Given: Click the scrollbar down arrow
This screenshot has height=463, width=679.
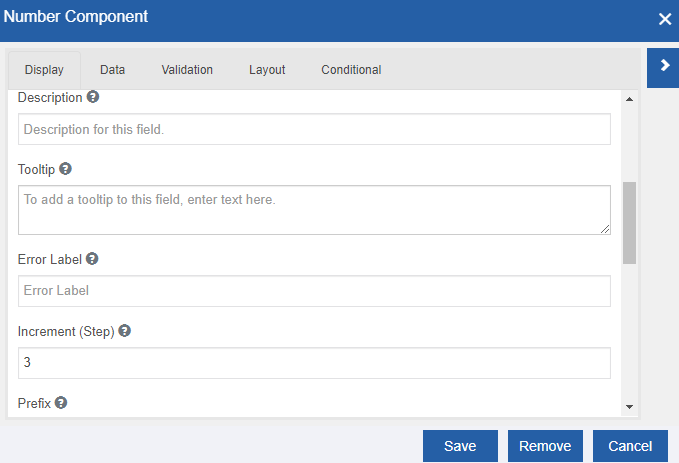Looking at the screenshot, I should (630, 407).
